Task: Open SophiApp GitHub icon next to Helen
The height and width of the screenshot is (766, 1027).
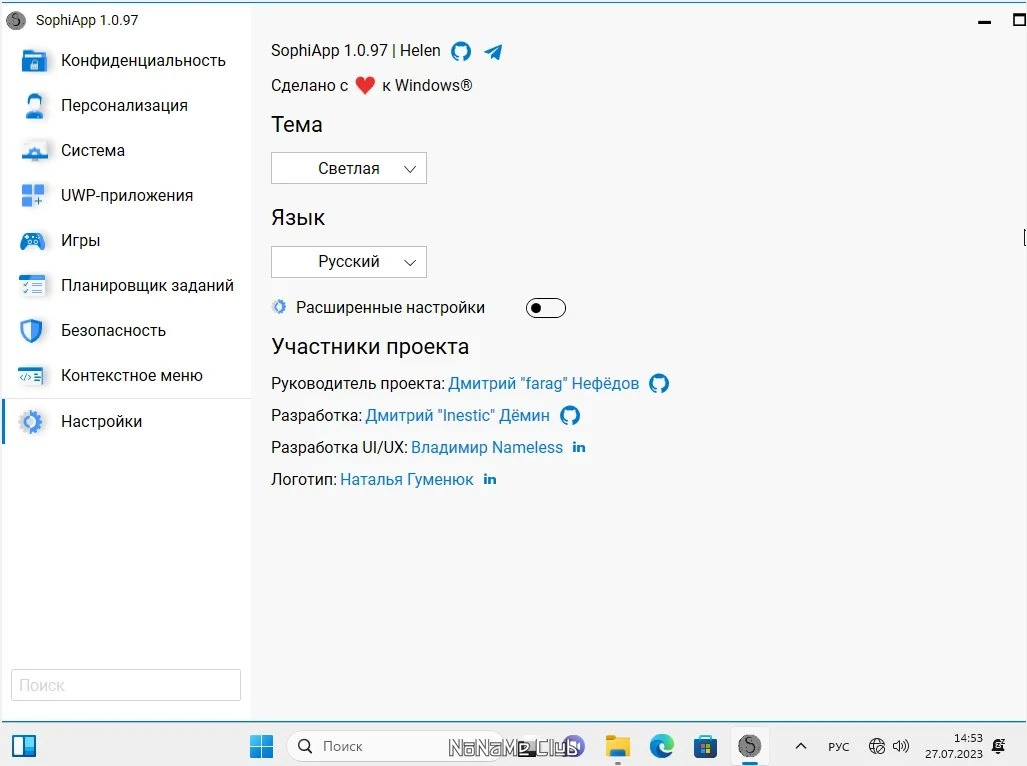Action: tap(461, 51)
